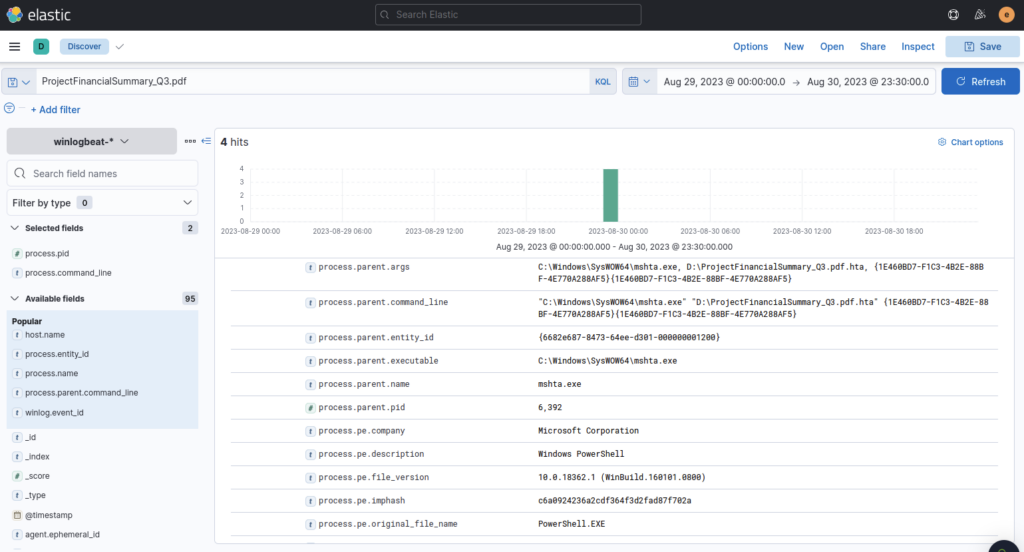Select New in the top menu
The image size is (1024, 552).
coord(793,46)
